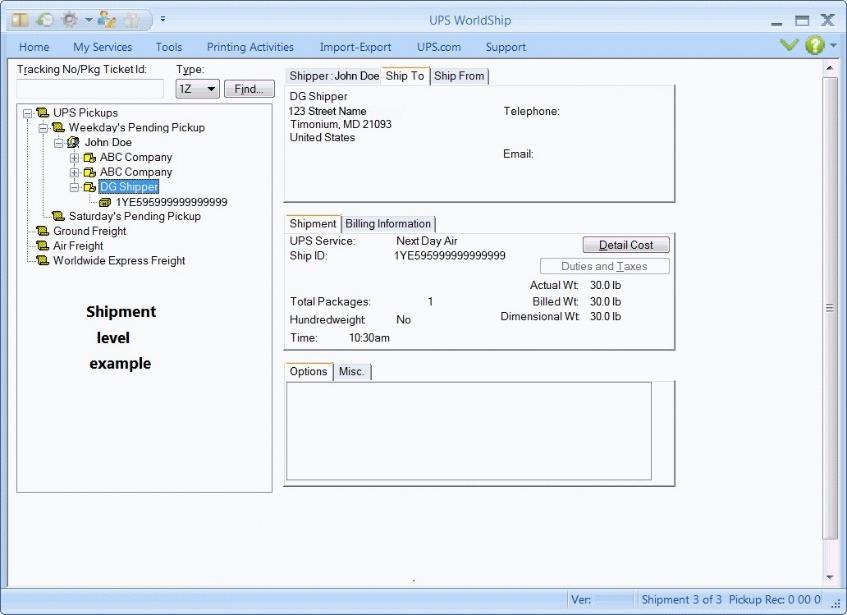The width and height of the screenshot is (847, 615).
Task: Select DG Shipper in the pickup tree
Action: (x=129, y=187)
